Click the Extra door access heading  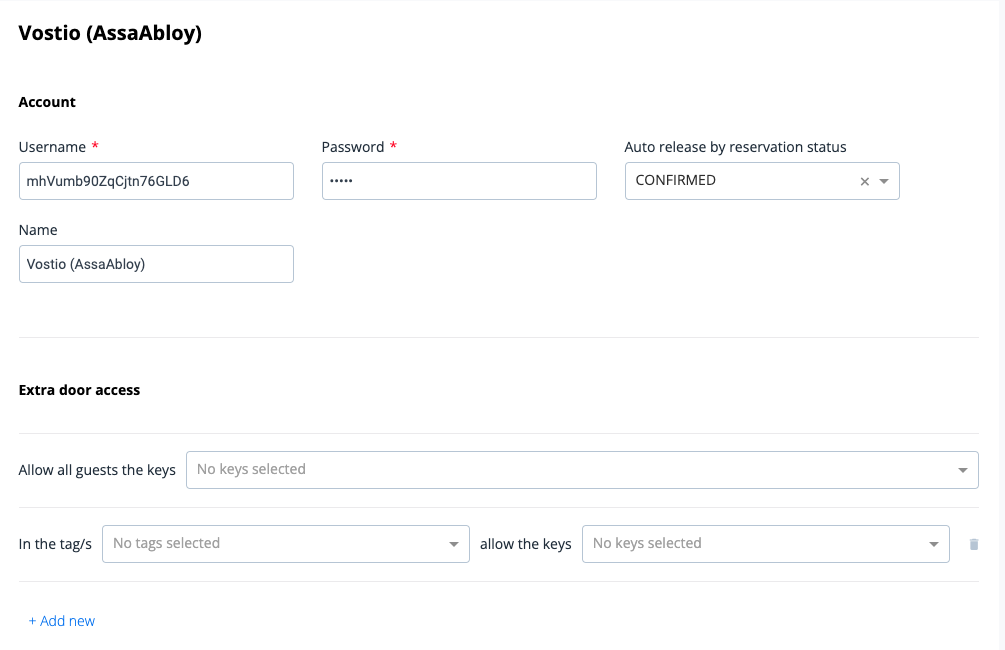79,390
